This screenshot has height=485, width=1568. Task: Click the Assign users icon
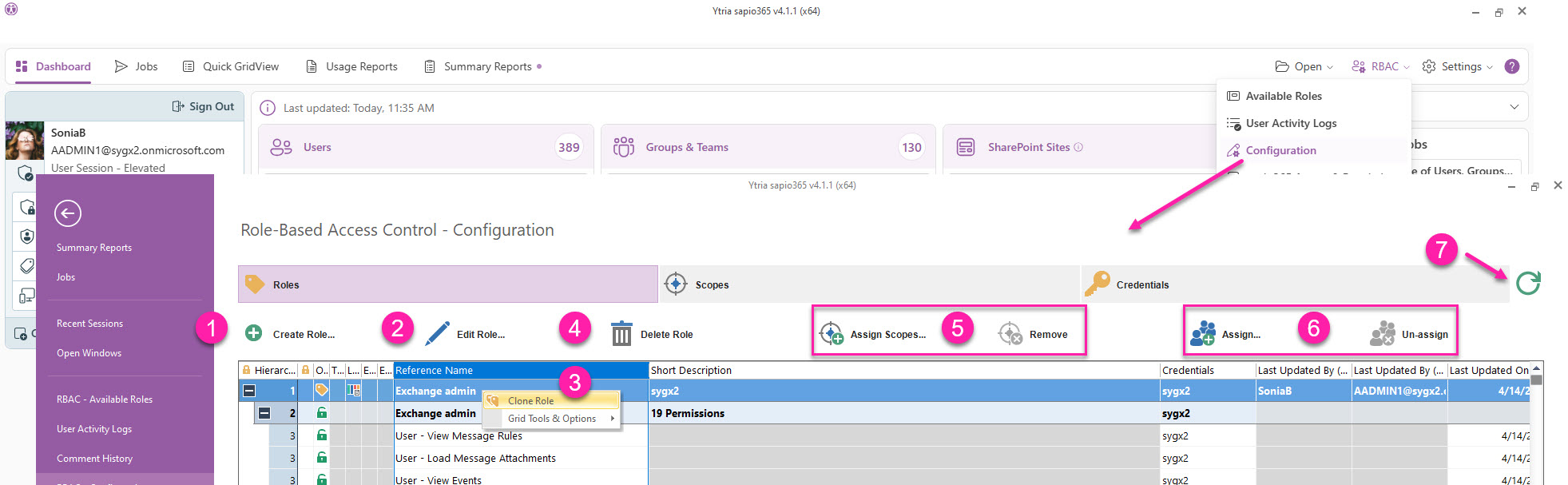(1203, 333)
